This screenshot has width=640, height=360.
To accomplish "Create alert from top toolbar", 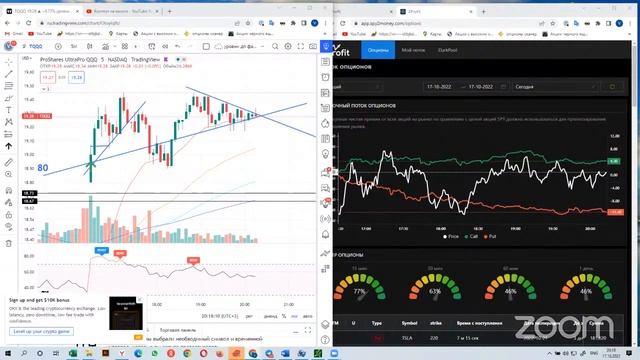I will (151, 47).
